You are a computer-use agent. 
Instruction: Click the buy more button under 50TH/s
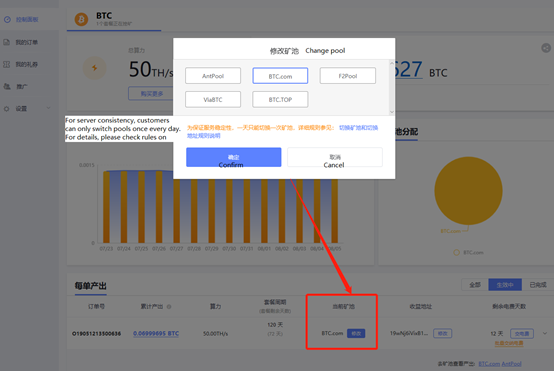[152, 94]
